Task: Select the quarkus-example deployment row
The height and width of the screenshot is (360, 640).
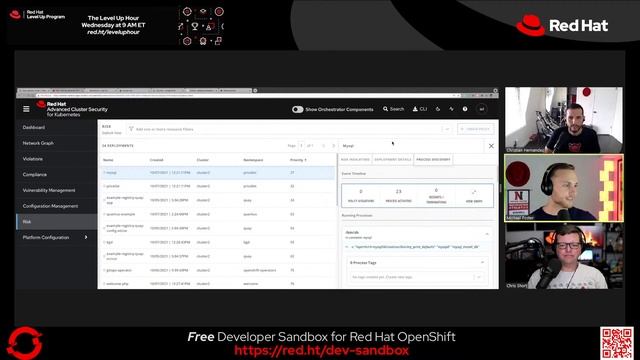Action: coord(217,214)
